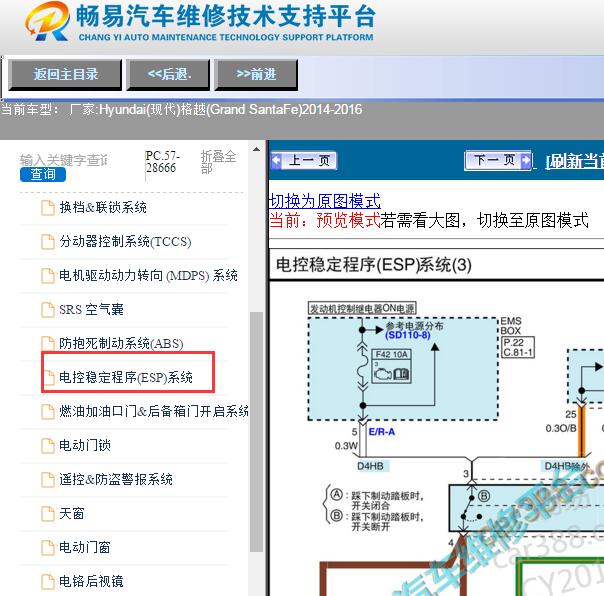Click the 返回主目录 button
Image resolution: width=604 pixels, height=596 pixels.
point(65,74)
